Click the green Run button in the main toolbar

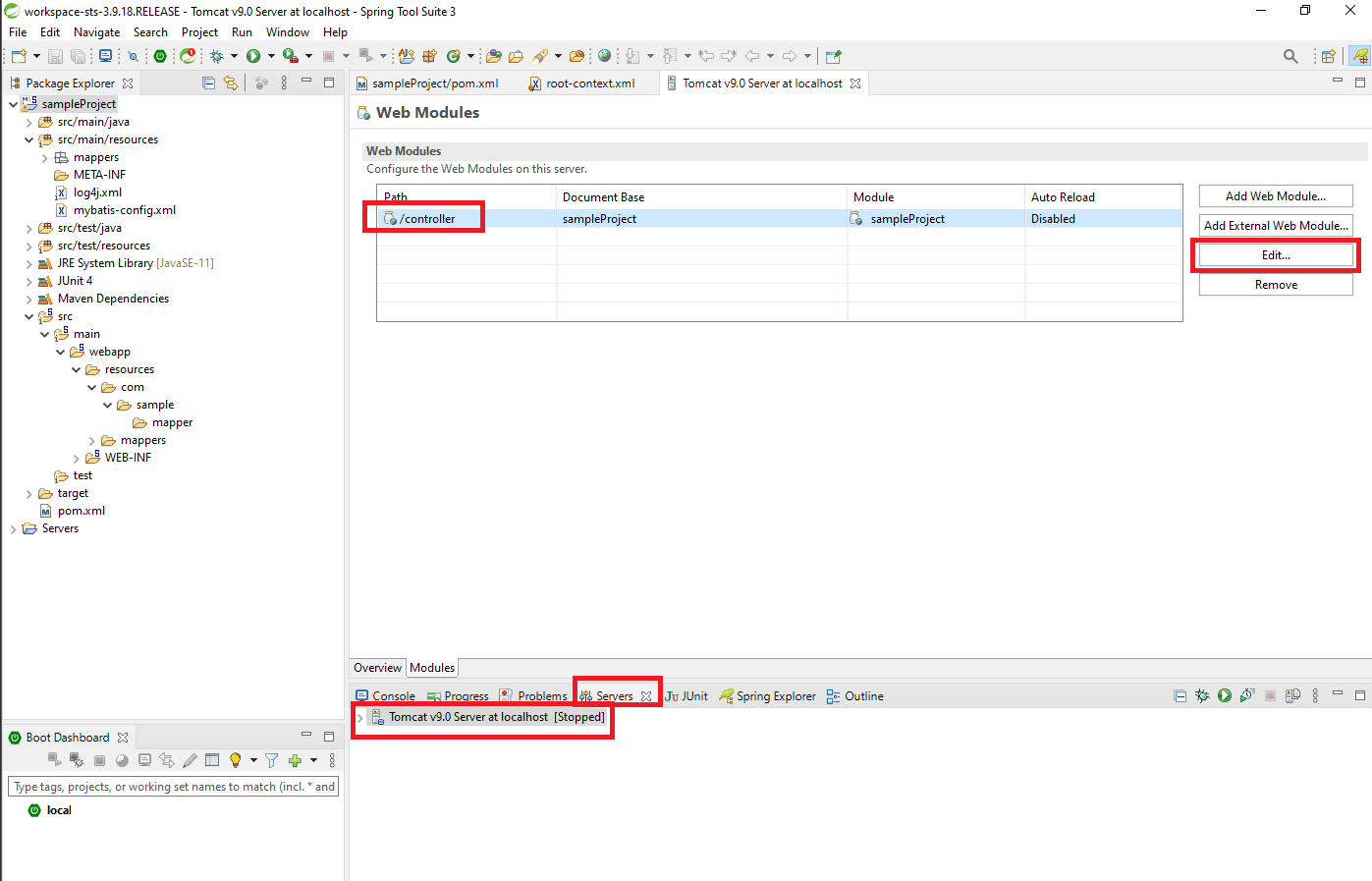click(253, 56)
